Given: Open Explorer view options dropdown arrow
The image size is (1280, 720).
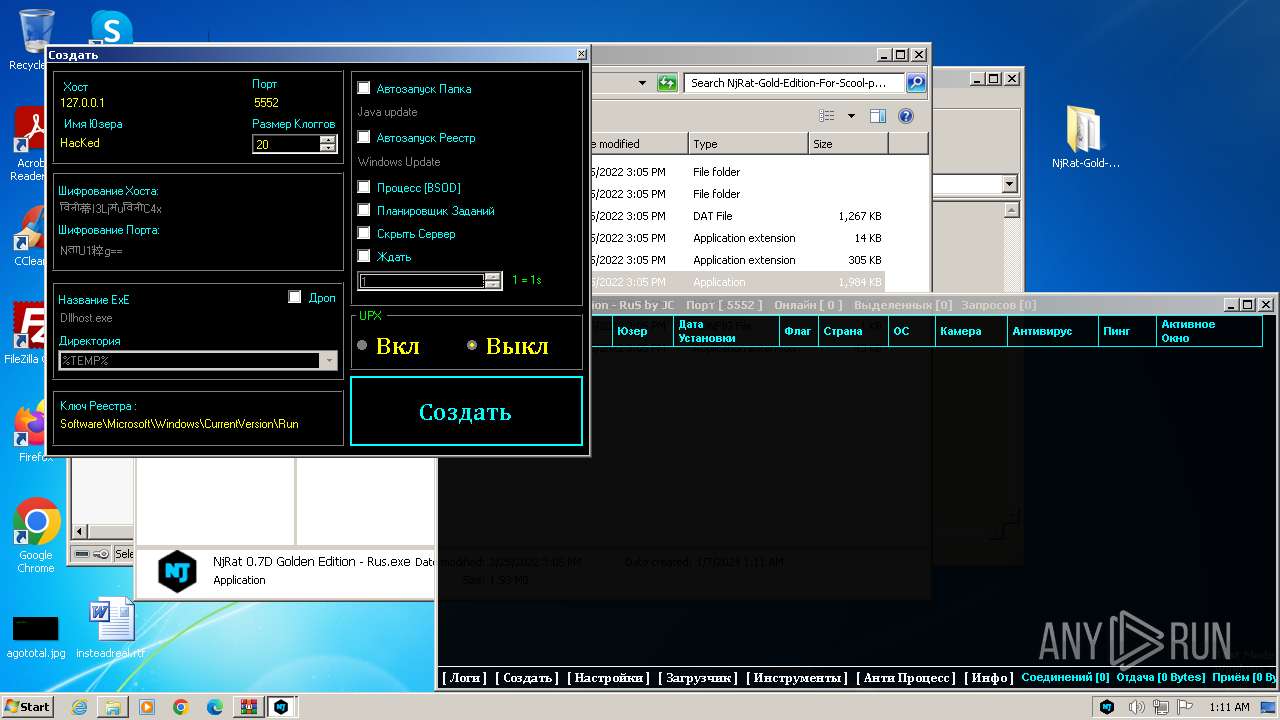Looking at the screenshot, I should tap(851, 116).
